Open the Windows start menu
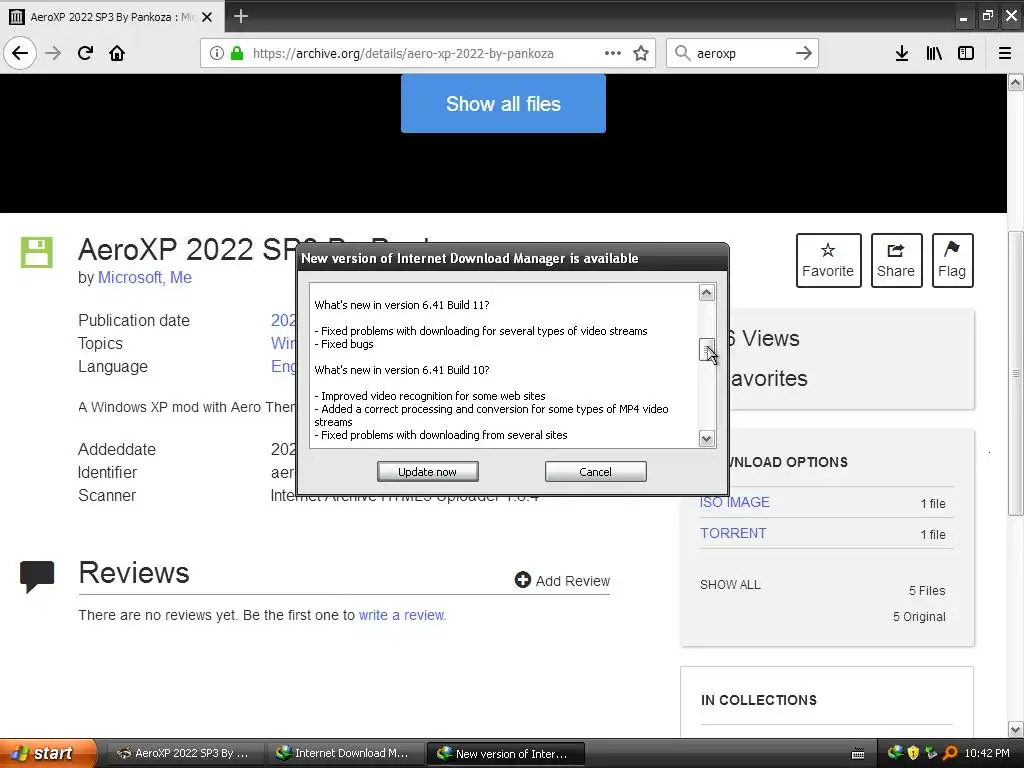This screenshot has height=768, width=1024. pyautogui.click(x=48, y=753)
